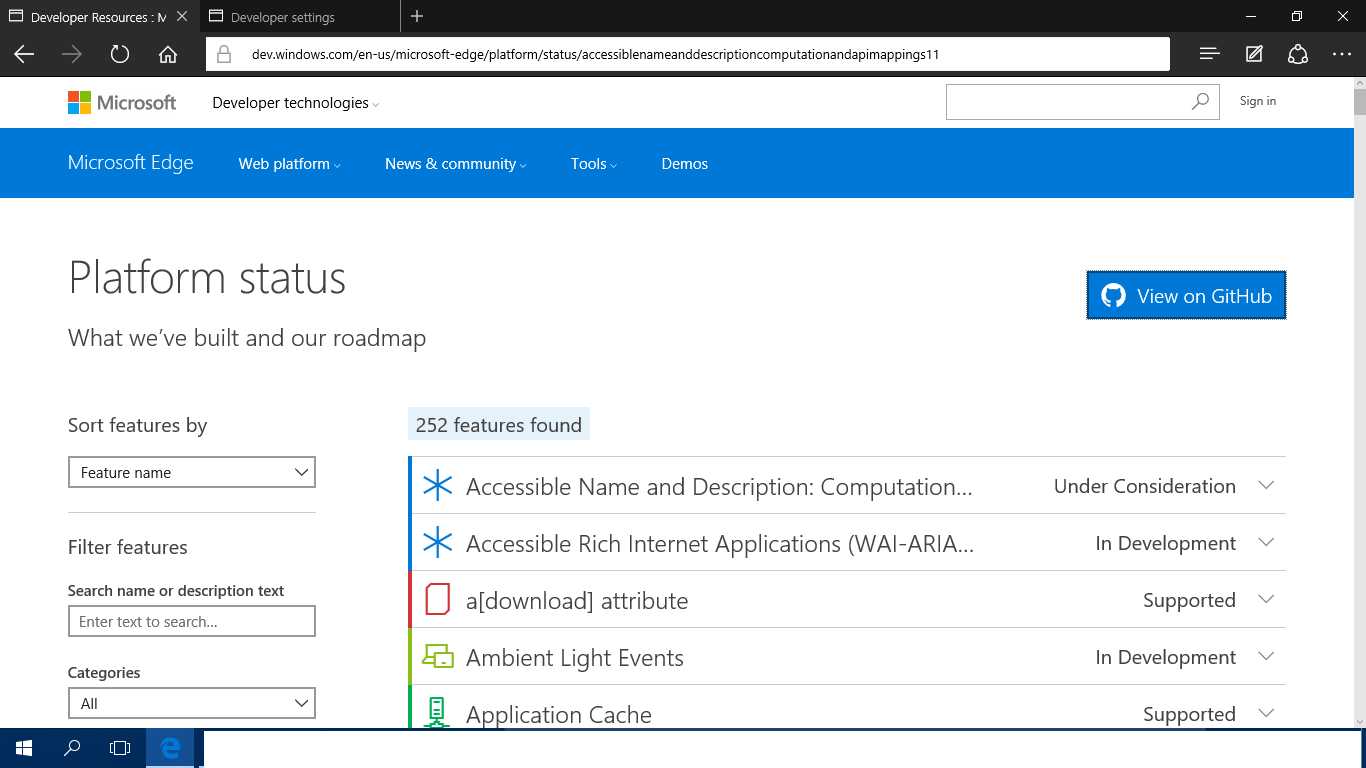This screenshot has width=1366, height=768.
Task: Click the Microsoft logo
Action: (x=122, y=102)
